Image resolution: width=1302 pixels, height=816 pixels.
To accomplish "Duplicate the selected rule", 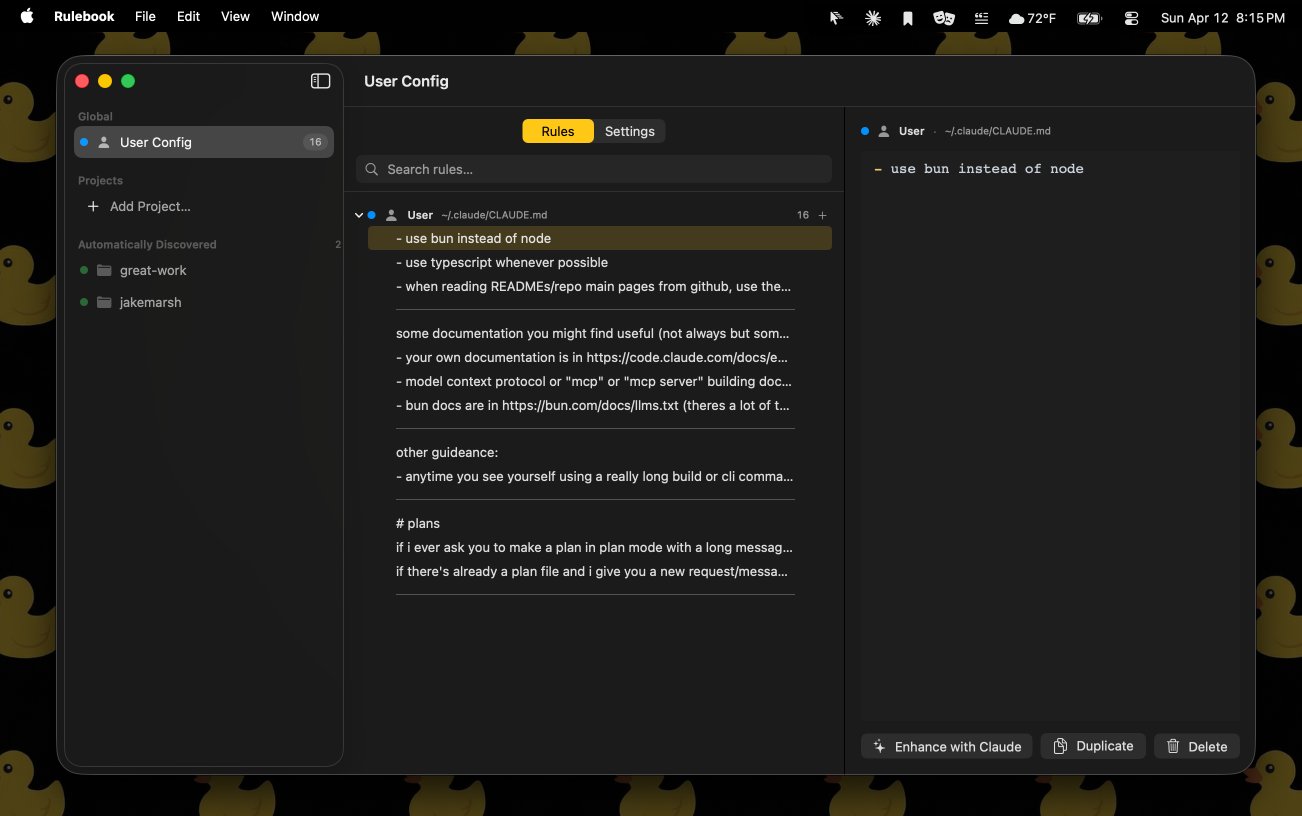I will 1093,746.
